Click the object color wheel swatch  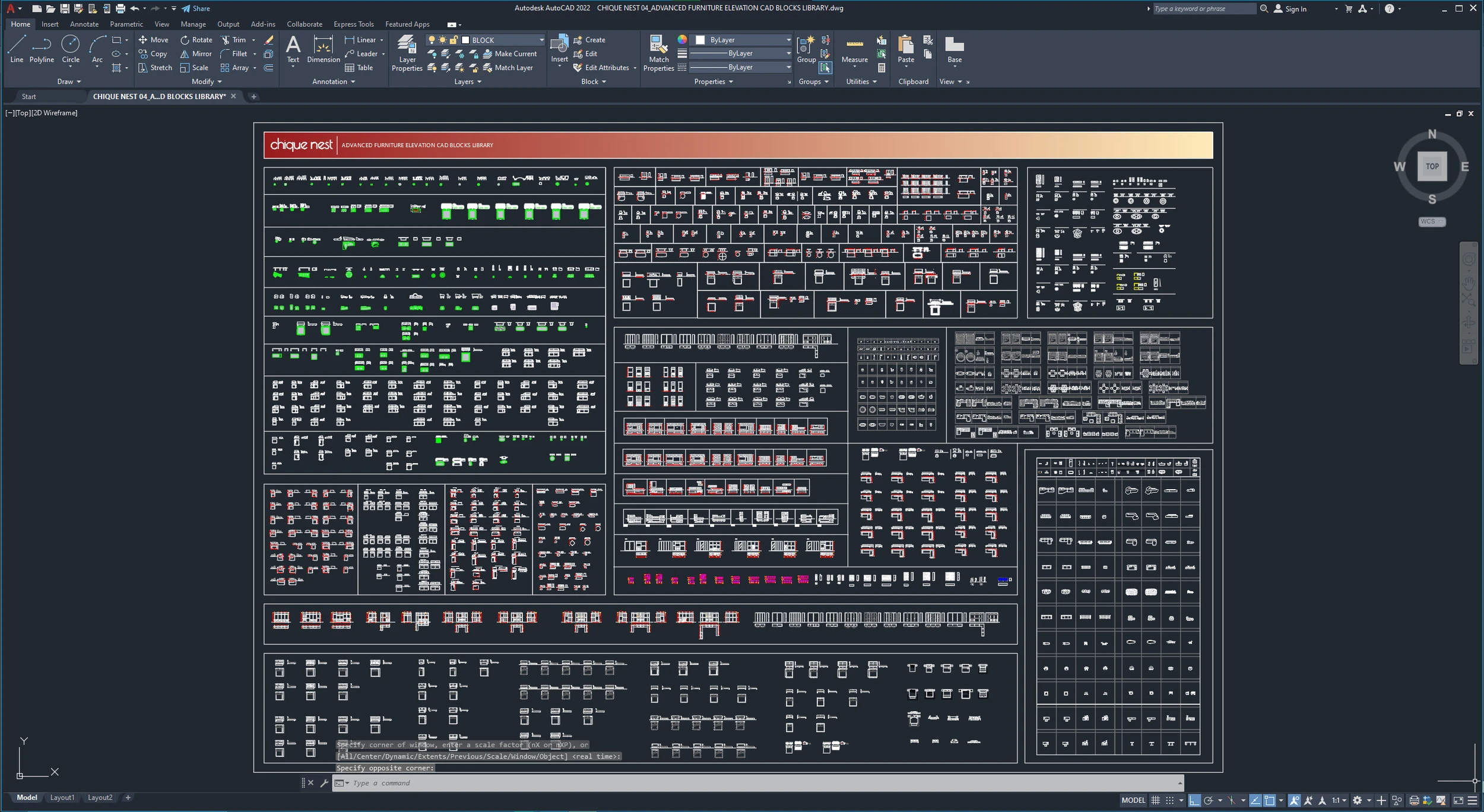click(x=682, y=40)
